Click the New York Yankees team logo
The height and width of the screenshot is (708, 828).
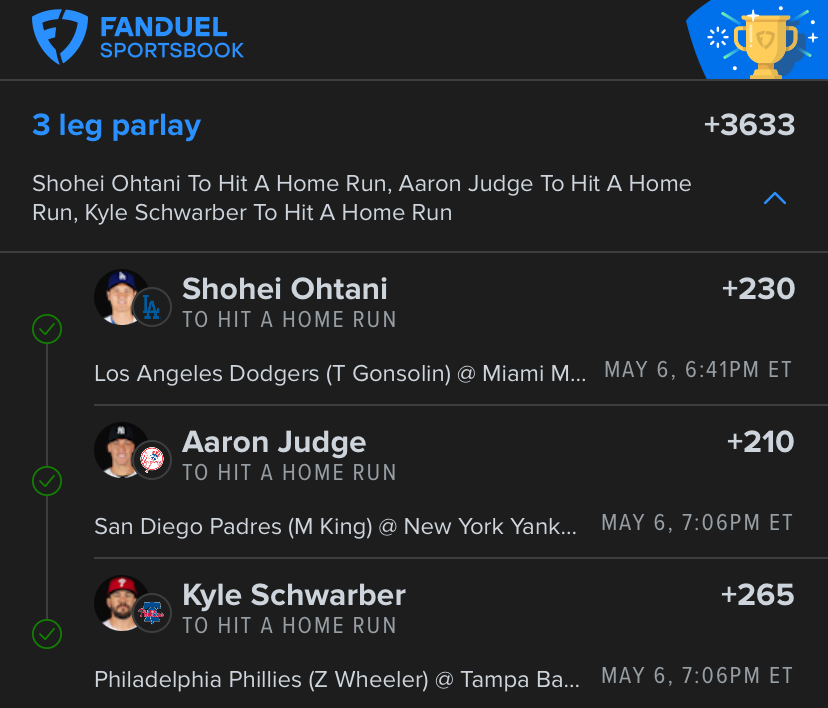pos(152,460)
